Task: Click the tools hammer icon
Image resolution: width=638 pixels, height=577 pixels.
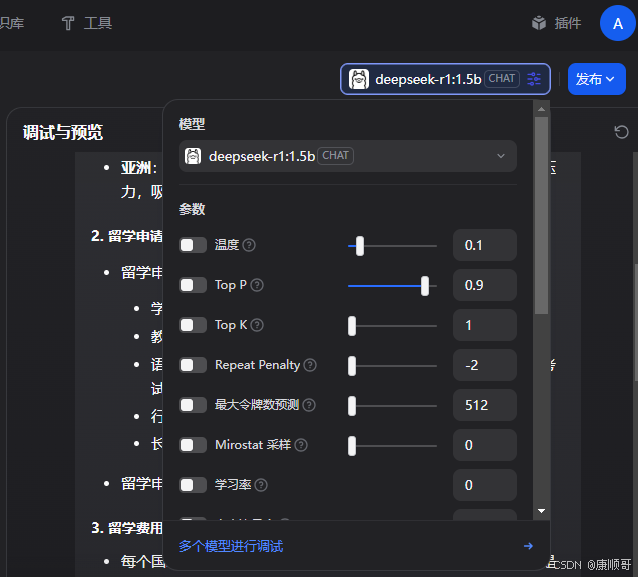Action: 68,23
